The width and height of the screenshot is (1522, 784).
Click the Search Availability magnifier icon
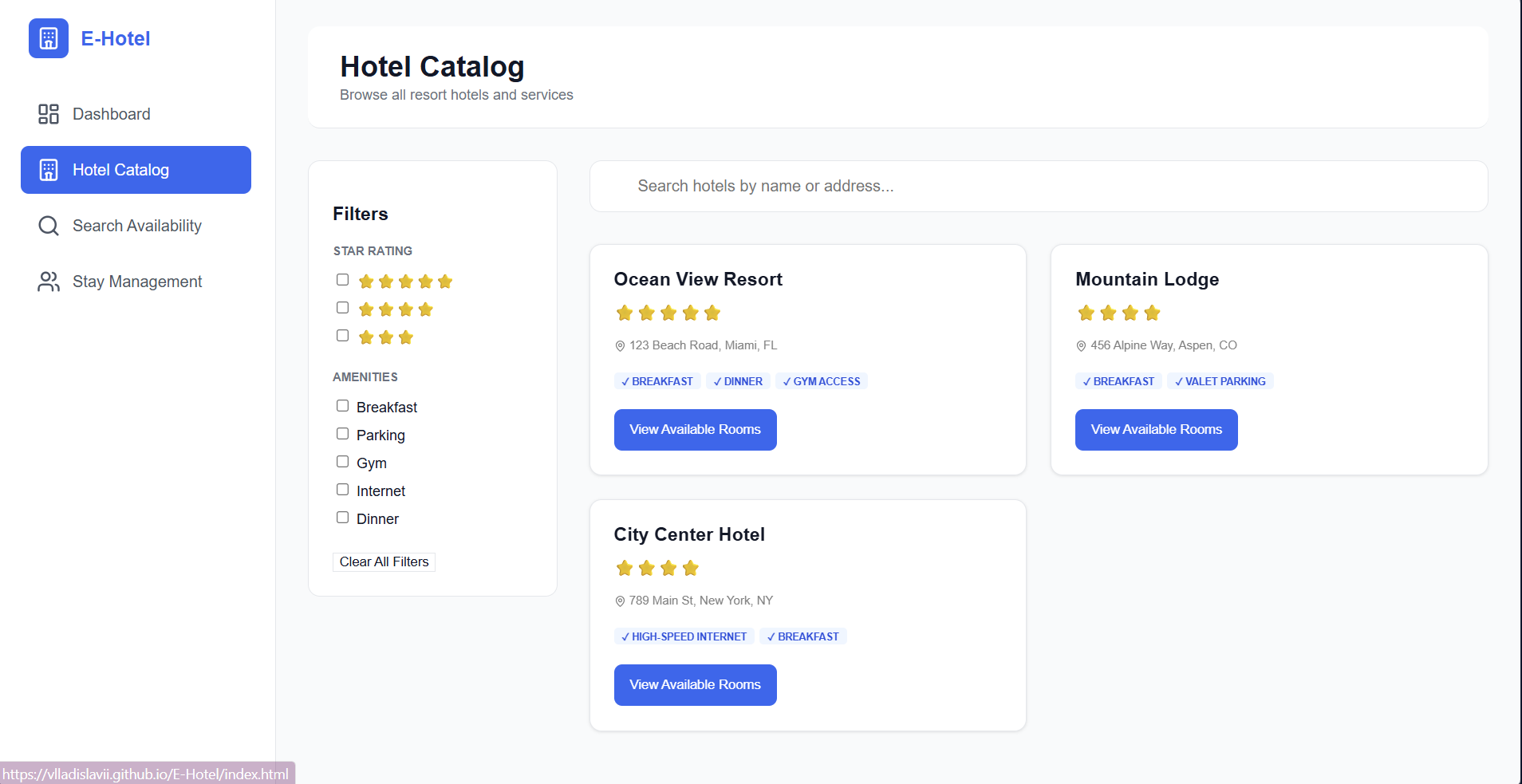coord(48,226)
